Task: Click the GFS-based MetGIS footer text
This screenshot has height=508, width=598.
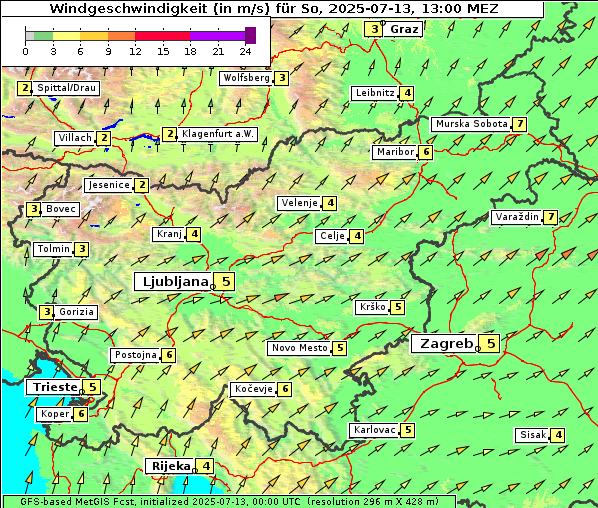Action: (x=230, y=502)
